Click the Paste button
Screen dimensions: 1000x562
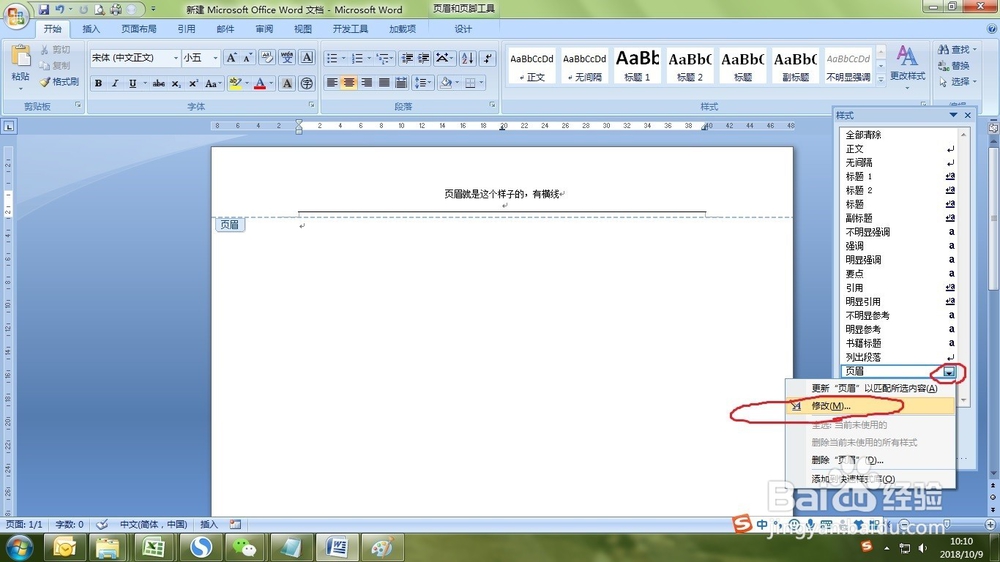[x=20, y=64]
